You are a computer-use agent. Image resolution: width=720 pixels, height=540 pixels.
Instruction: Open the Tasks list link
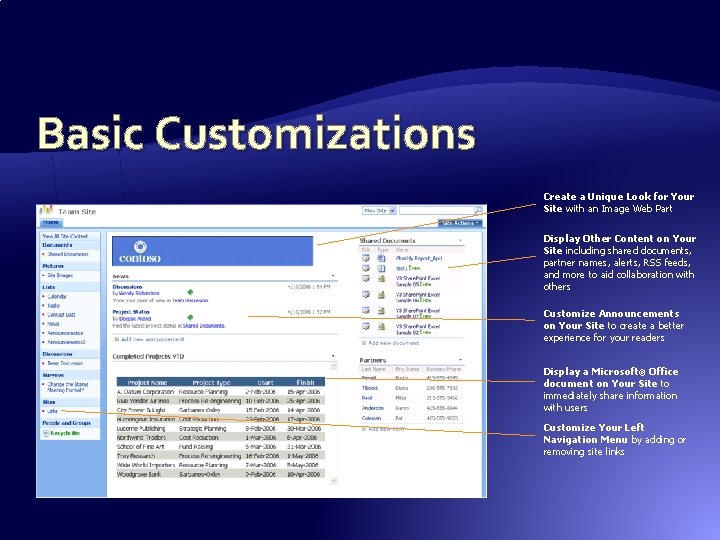(53, 305)
